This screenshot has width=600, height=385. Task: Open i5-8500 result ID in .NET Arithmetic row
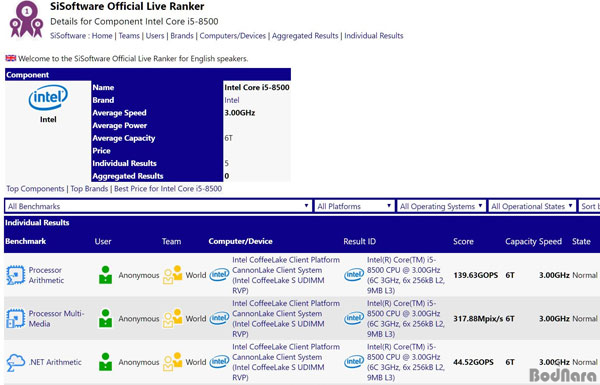[406, 362]
